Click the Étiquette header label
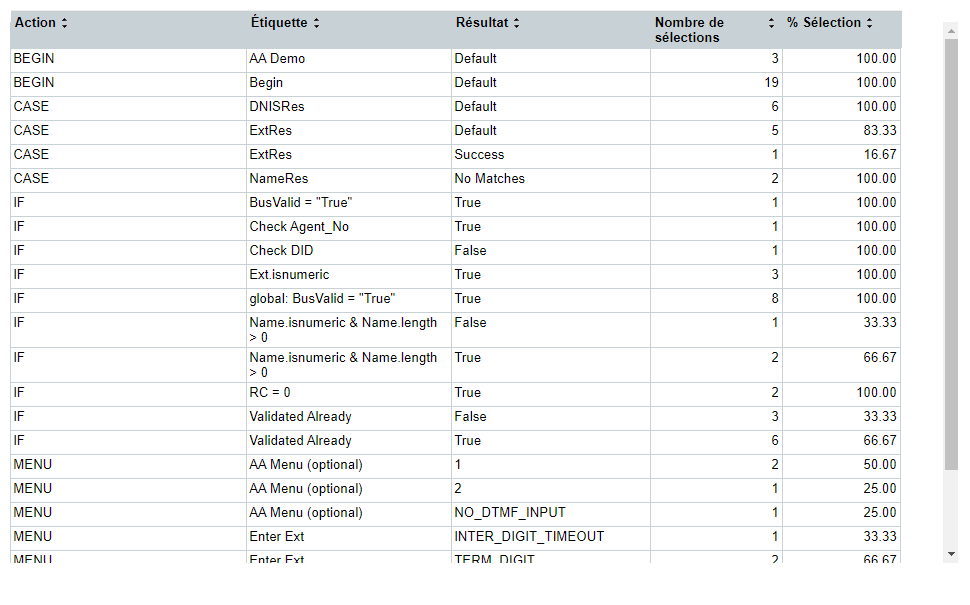Viewport: 970px width, 605px height. click(279, 23)
